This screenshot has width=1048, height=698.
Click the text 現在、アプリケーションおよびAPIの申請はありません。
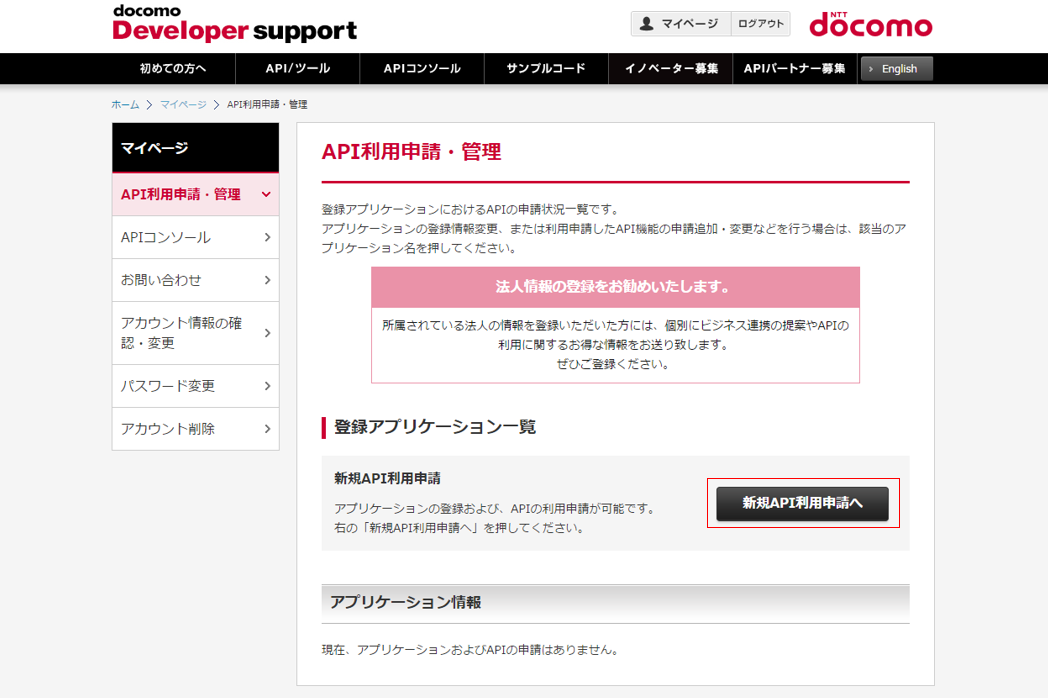coord(471,650)
